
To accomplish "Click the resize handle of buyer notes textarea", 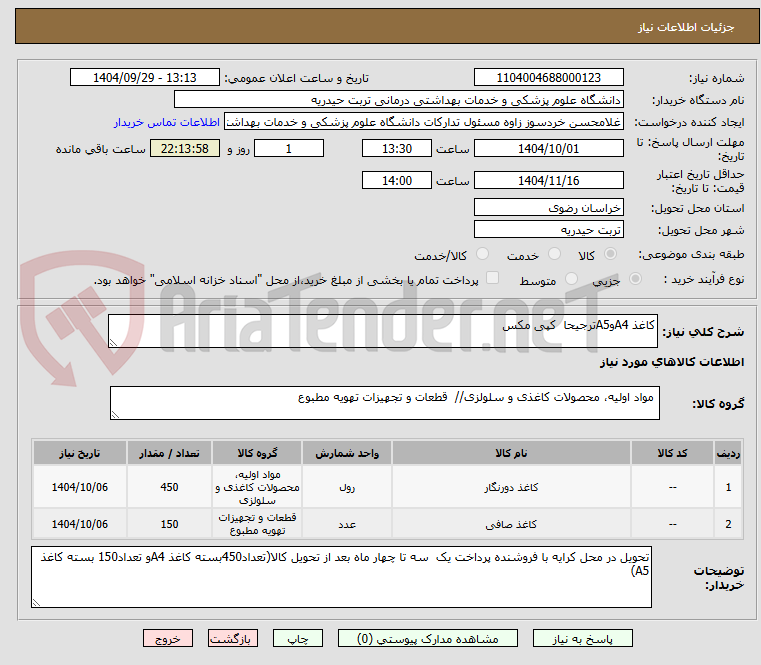I will 36,602.
